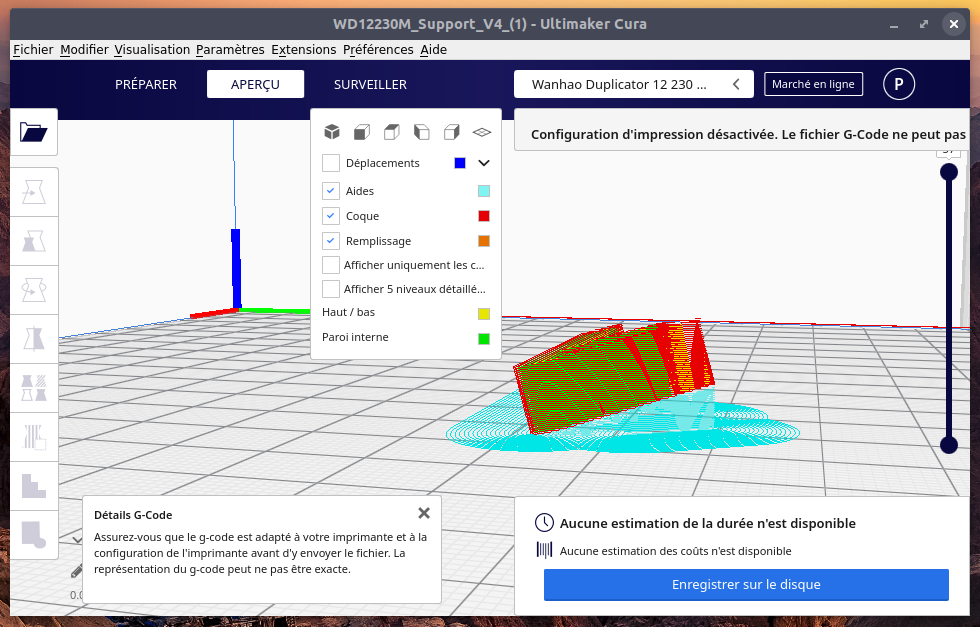Click the stair-step shaped tool icon
The height and width of the screenshot is (627, 980).
tap(34, 486)
